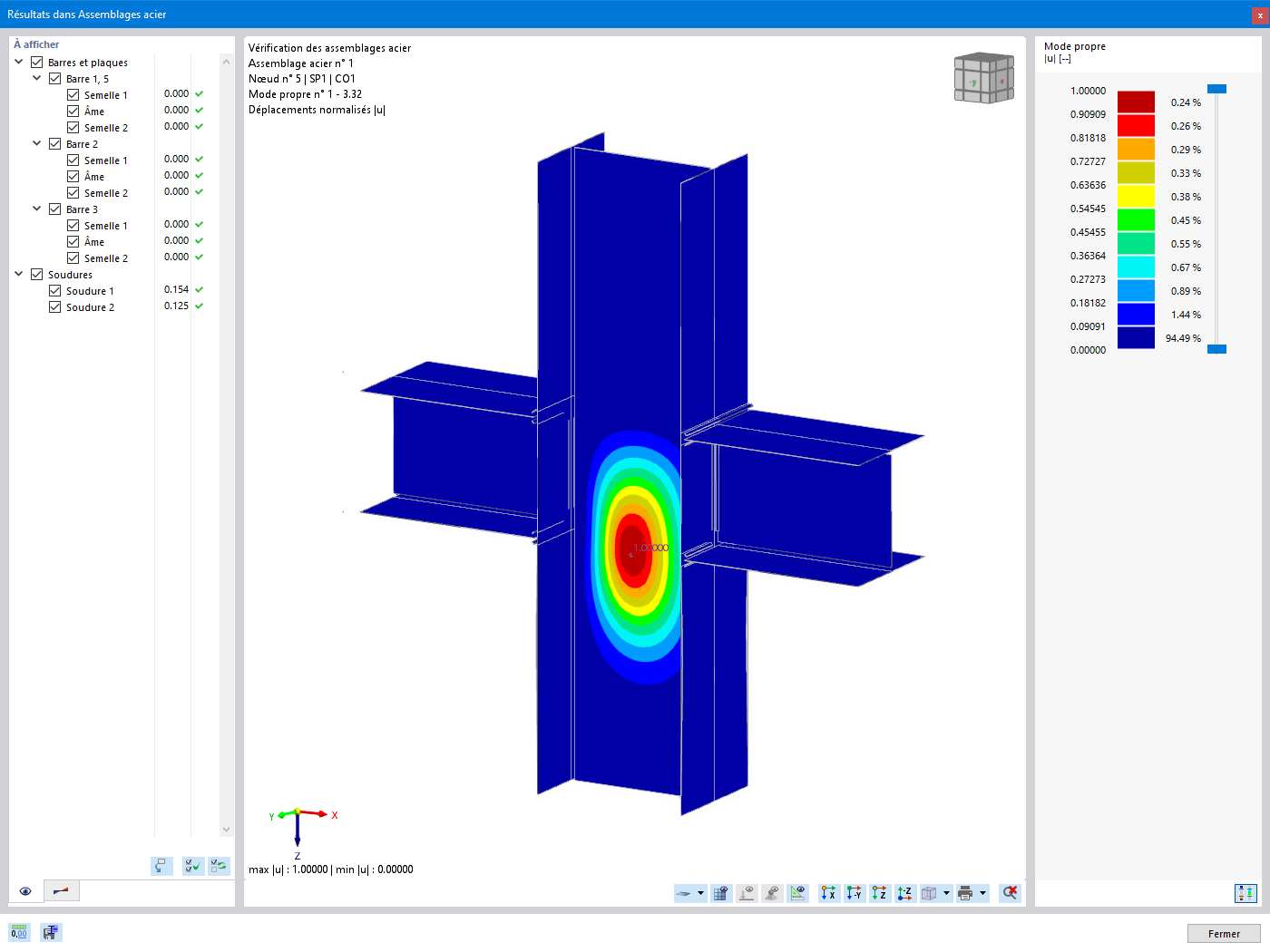Open the surface display style dropdown arrow
This screenshot has height=952, width=1270.
(x=700, y=893)
